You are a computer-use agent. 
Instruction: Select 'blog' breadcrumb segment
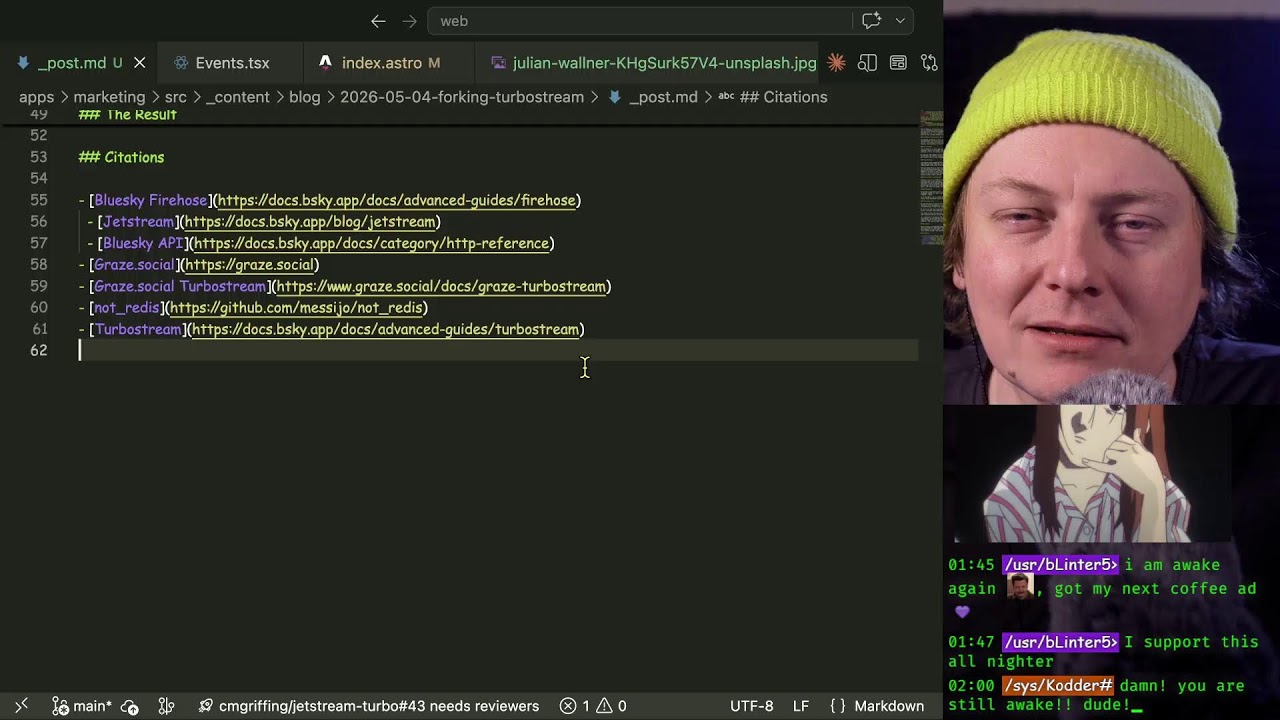tap(305, 97)
